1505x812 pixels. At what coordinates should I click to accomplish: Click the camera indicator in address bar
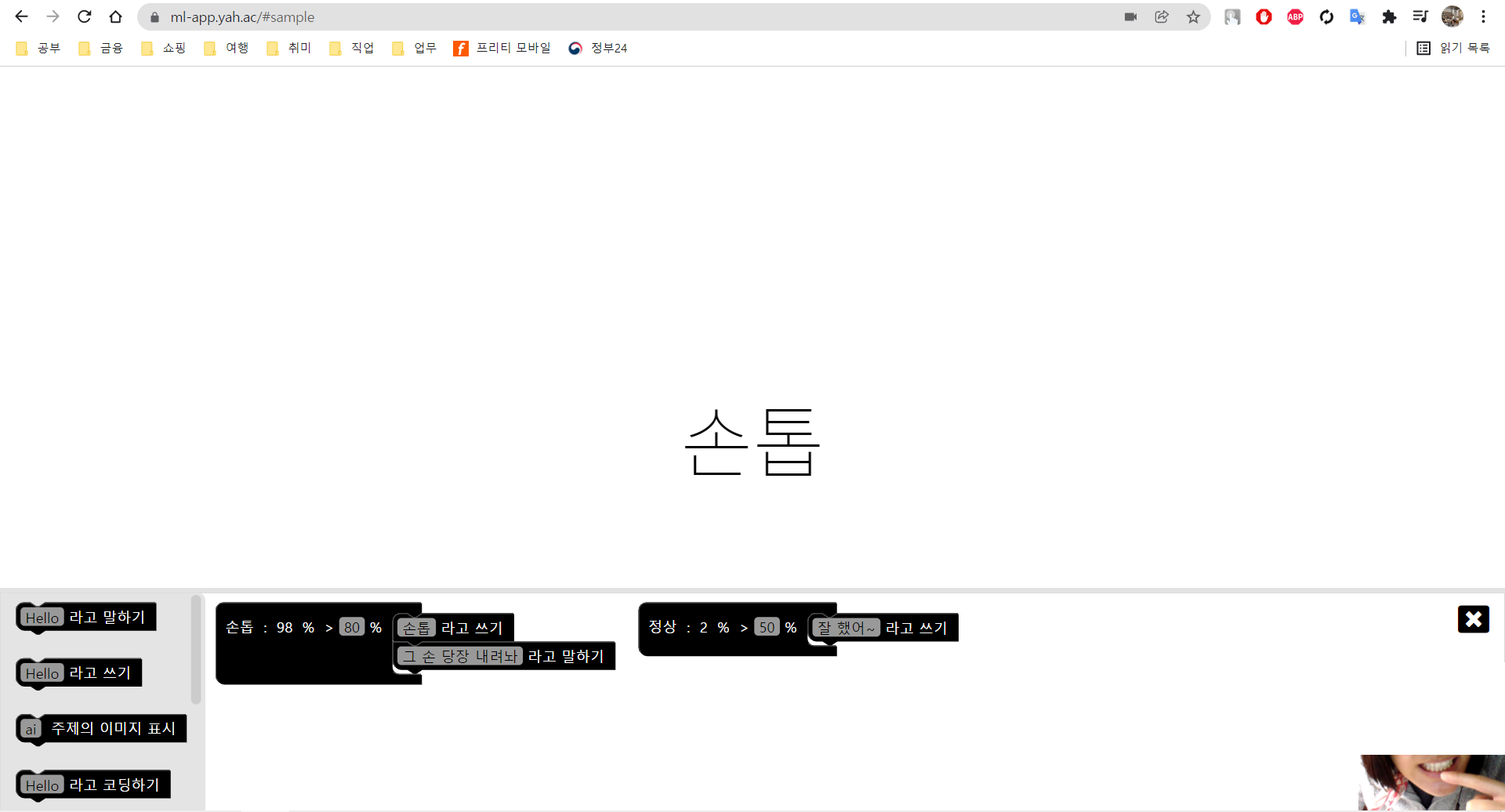pyautogui.click(x=1130, y=16)
